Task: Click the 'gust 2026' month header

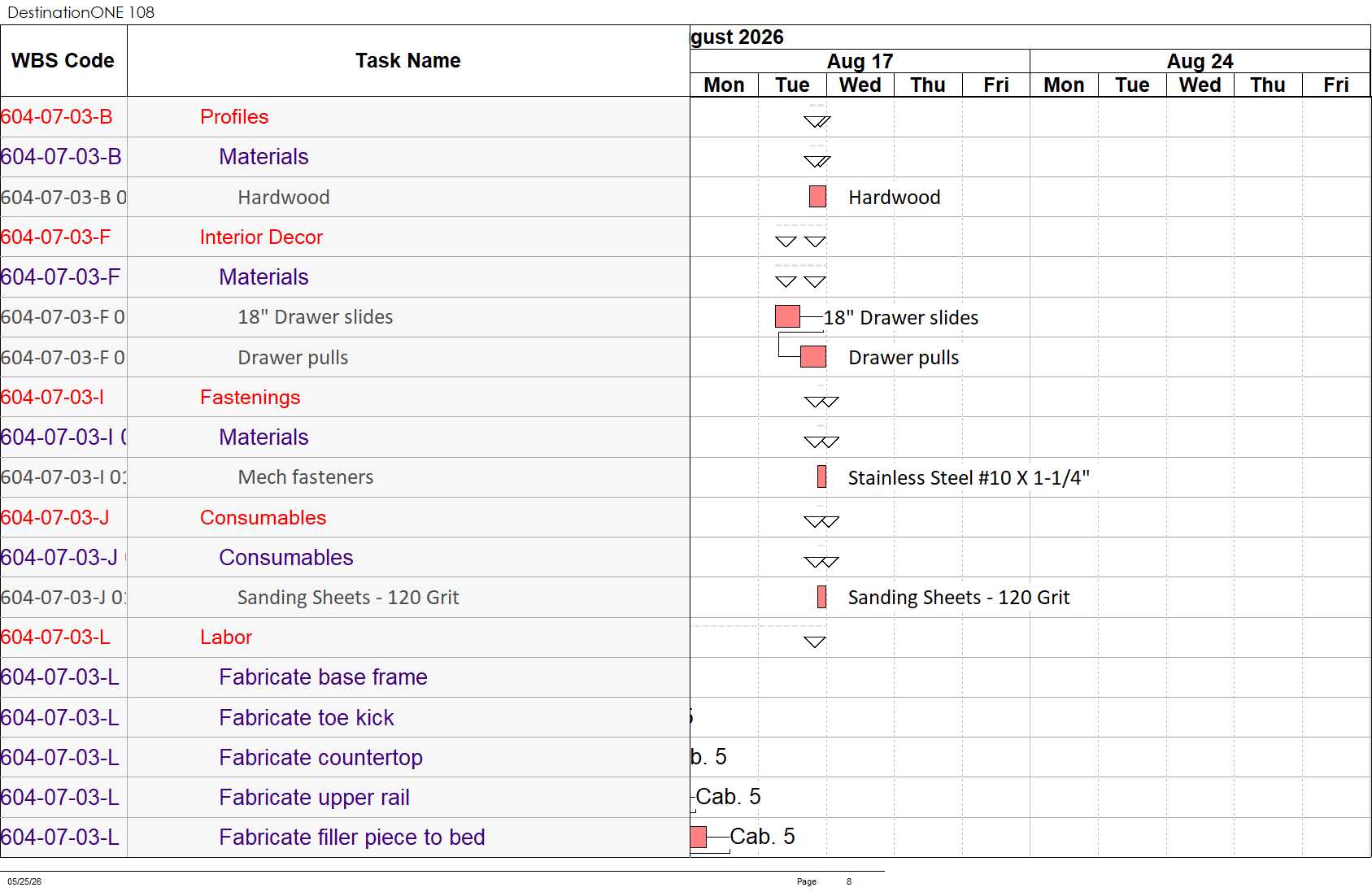Action: tap(737, 37)
